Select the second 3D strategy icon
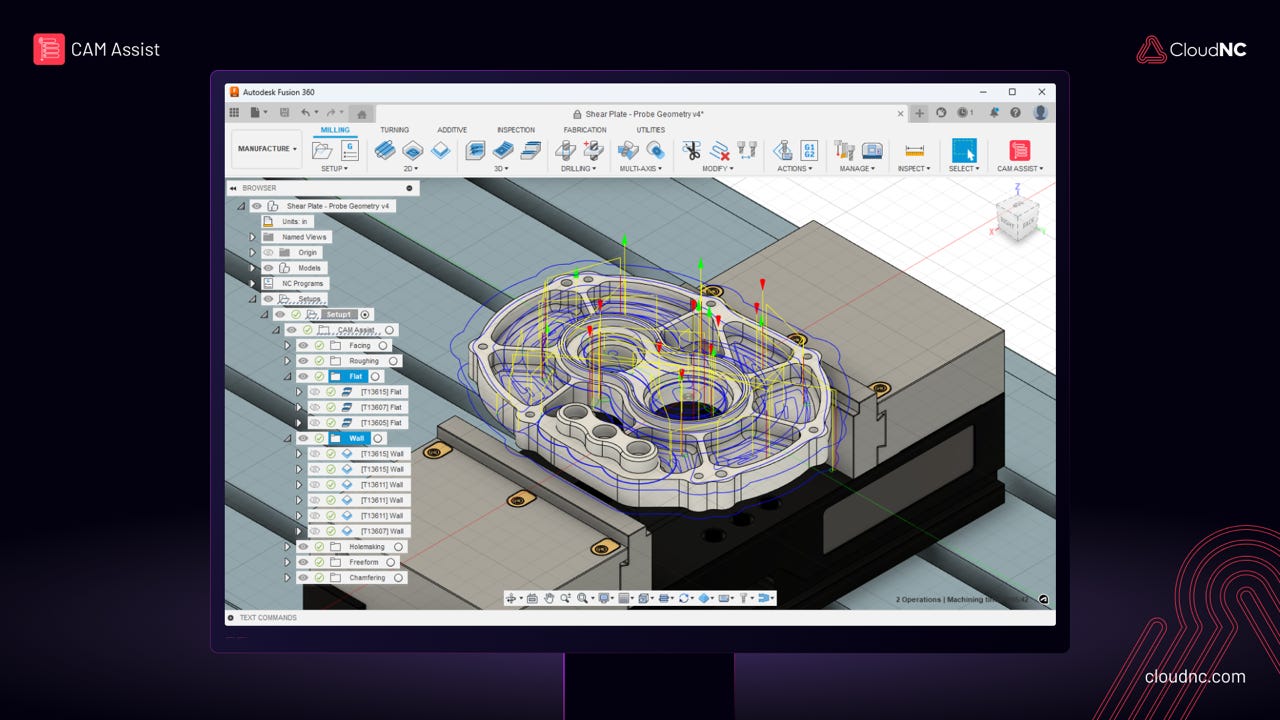This screenshot has height=720, width=1280. (x=503, y=150)
